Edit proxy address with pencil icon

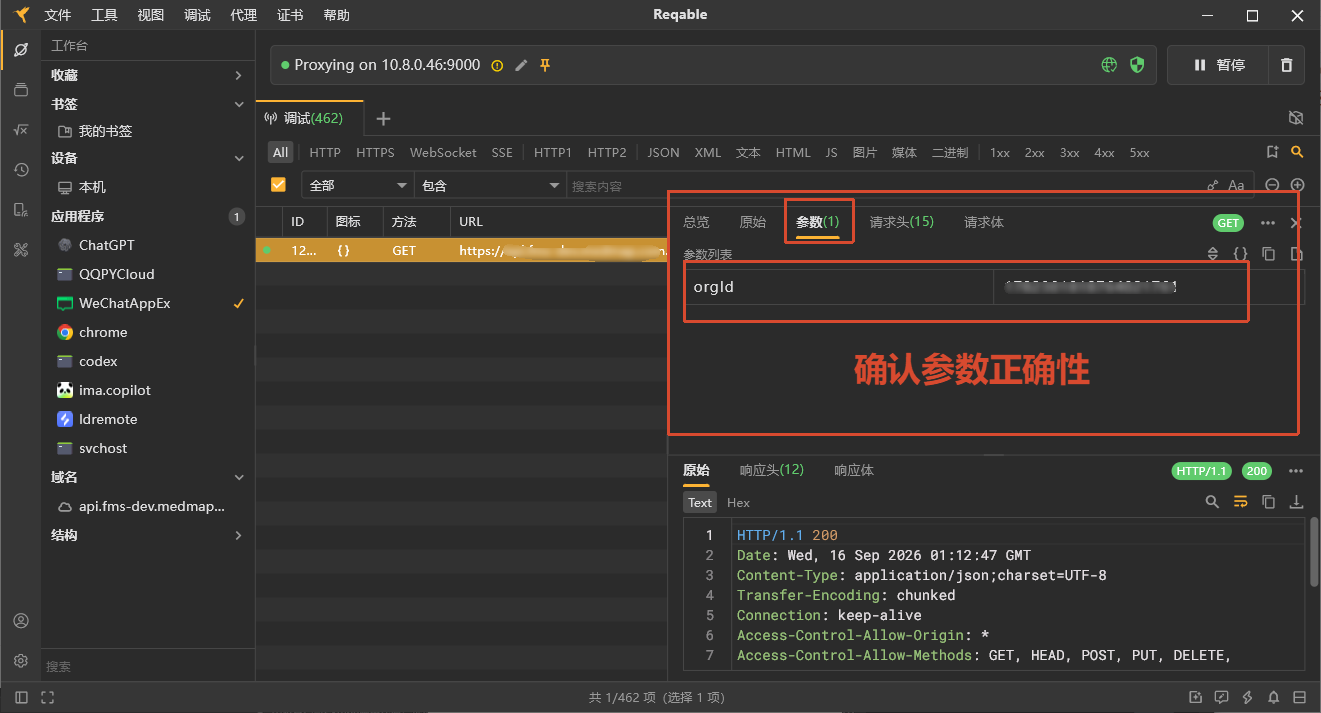coord(521,65)
